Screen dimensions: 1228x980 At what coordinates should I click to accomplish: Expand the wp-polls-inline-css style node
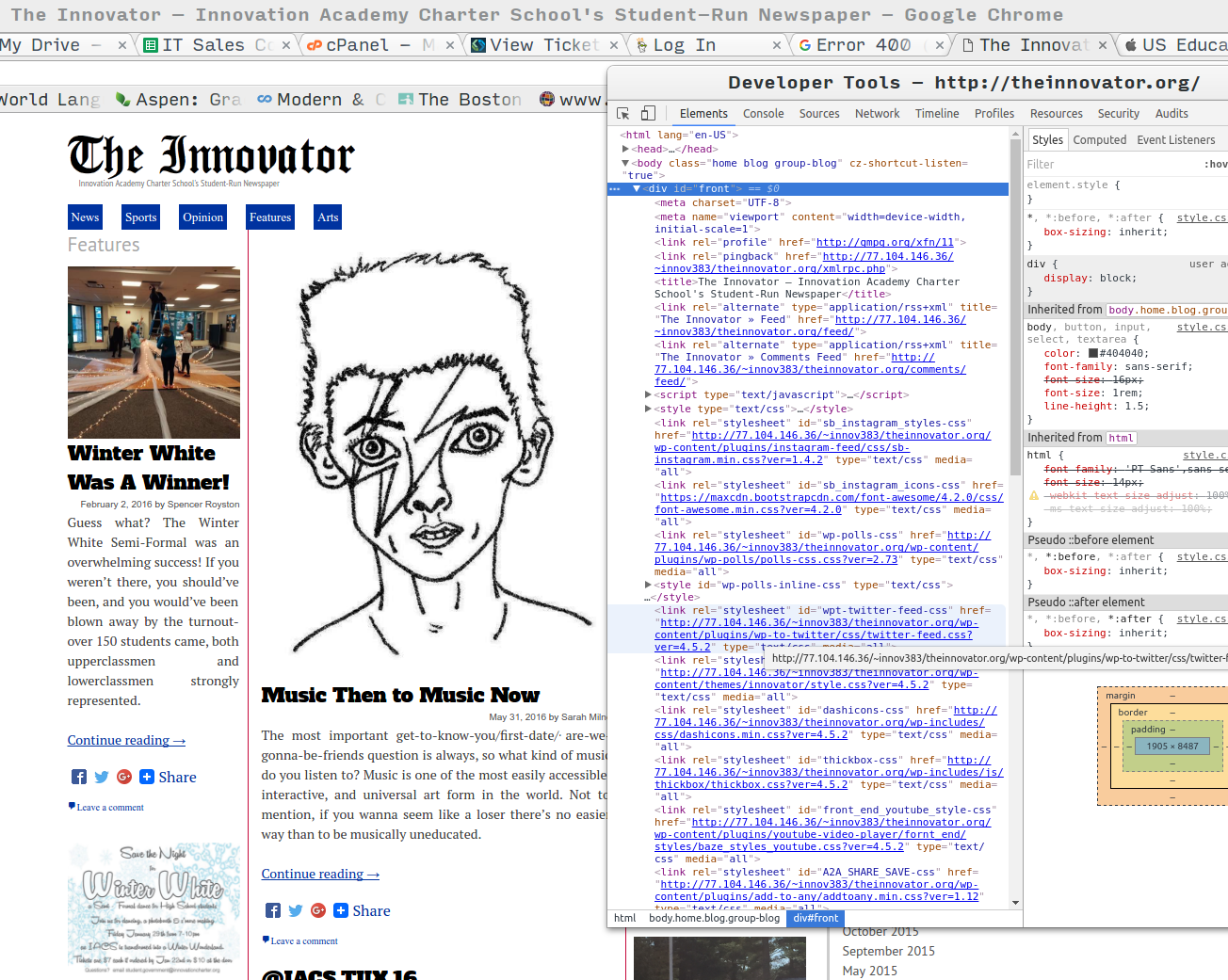(648, 586)
